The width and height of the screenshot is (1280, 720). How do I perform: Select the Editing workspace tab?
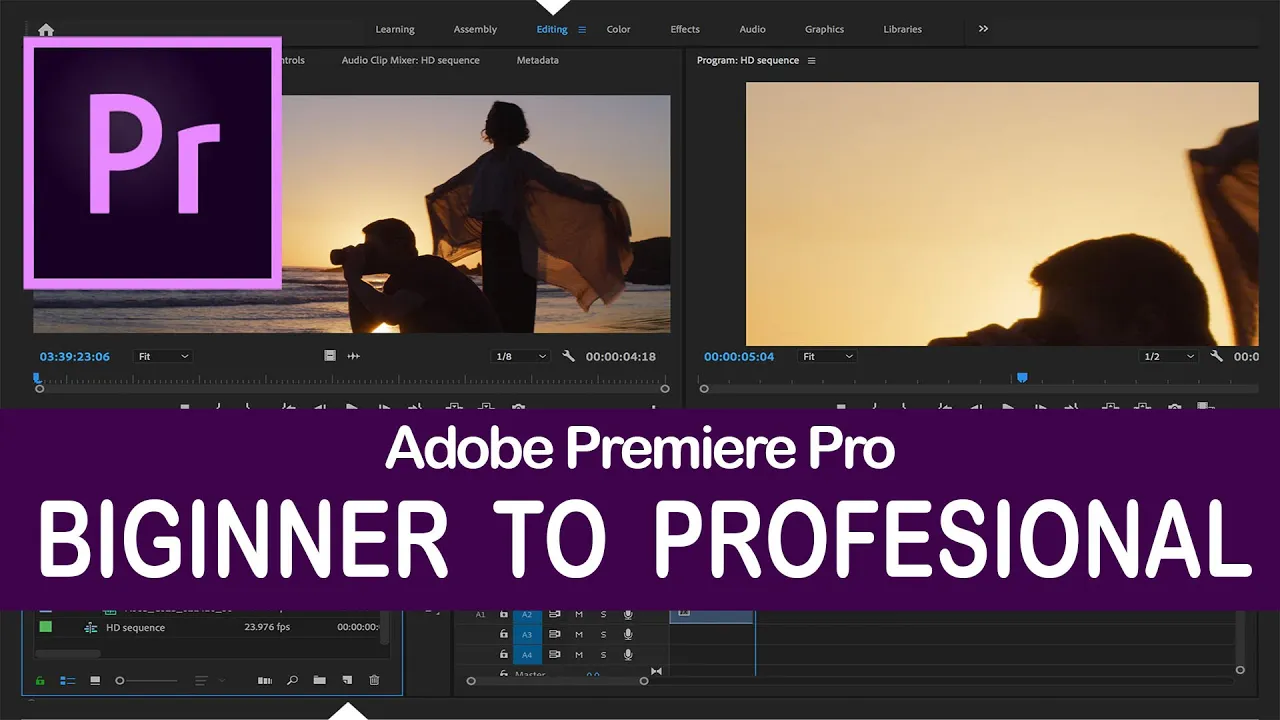point(552,30)
